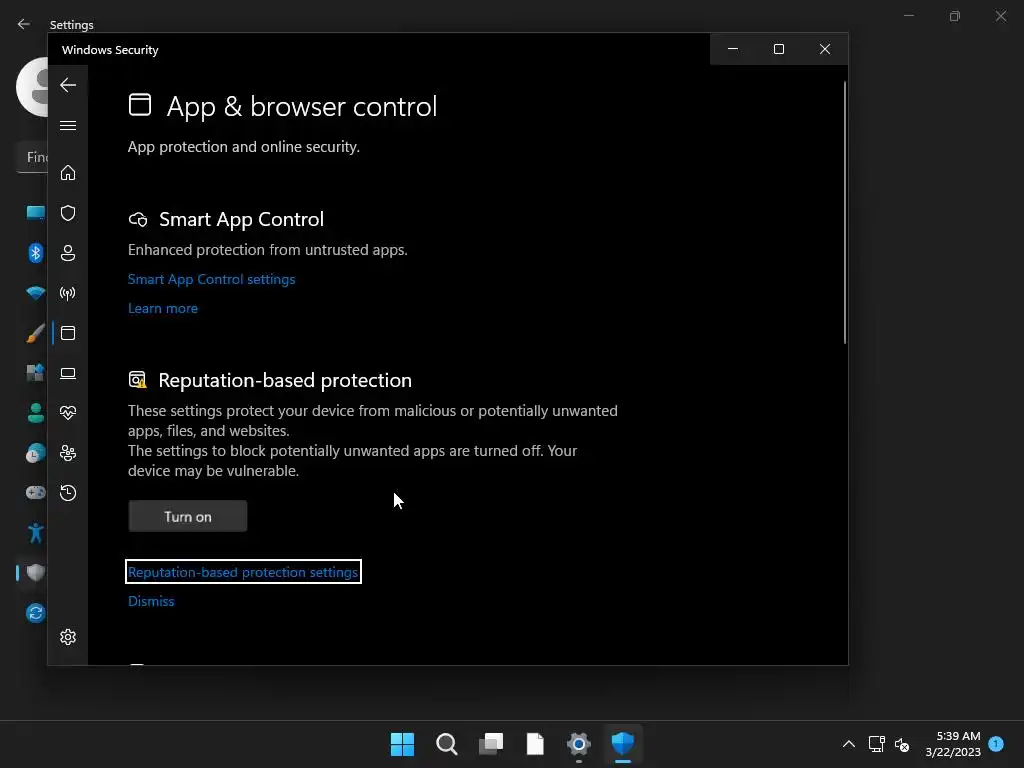The image size is (1024, 768).
Task: Click the muted volume tray icon
Action: [x=902, y=744]
